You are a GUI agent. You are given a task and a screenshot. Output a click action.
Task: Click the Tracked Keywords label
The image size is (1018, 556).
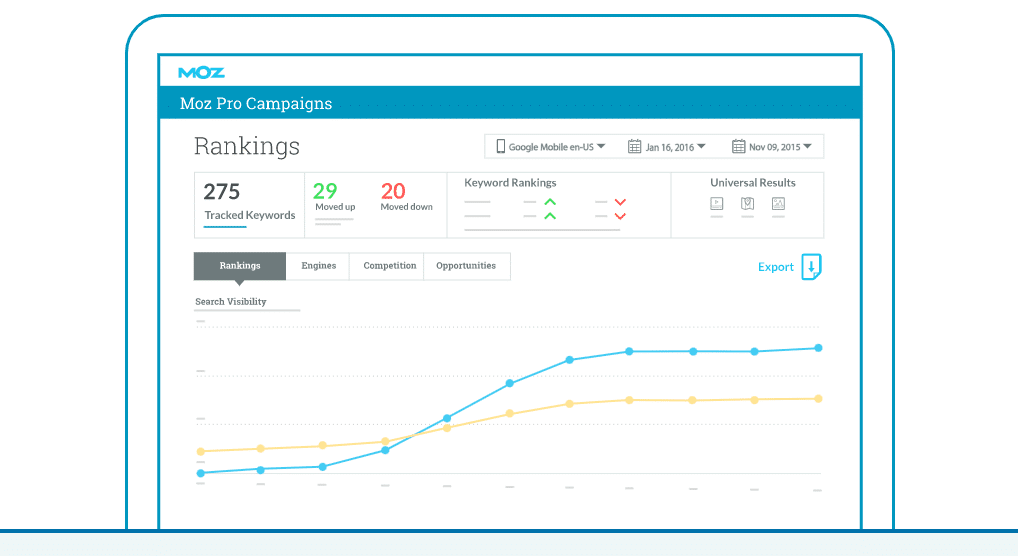coord(250,215)
